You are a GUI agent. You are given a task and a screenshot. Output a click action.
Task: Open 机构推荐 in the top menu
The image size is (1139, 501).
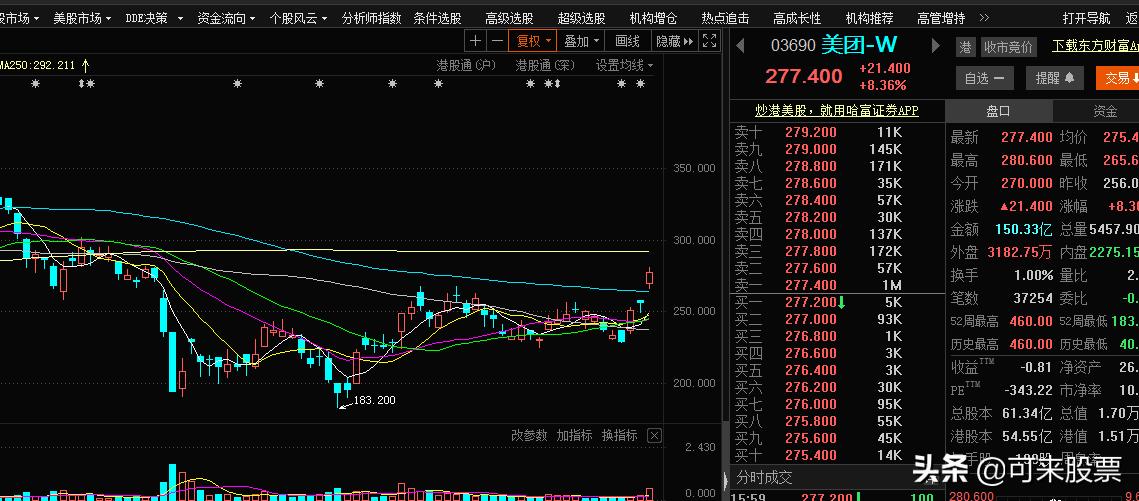(870, 18)
